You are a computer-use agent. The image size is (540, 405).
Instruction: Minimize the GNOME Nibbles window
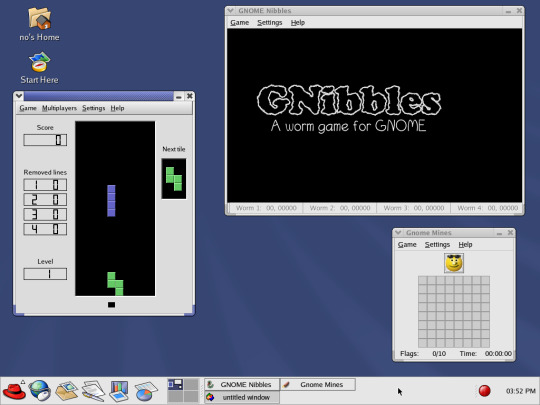click(x=508, y=11)
